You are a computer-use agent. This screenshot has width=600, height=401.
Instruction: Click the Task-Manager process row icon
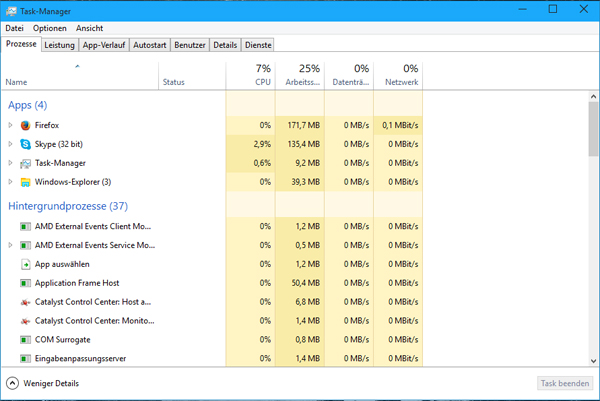click(25, 163)
